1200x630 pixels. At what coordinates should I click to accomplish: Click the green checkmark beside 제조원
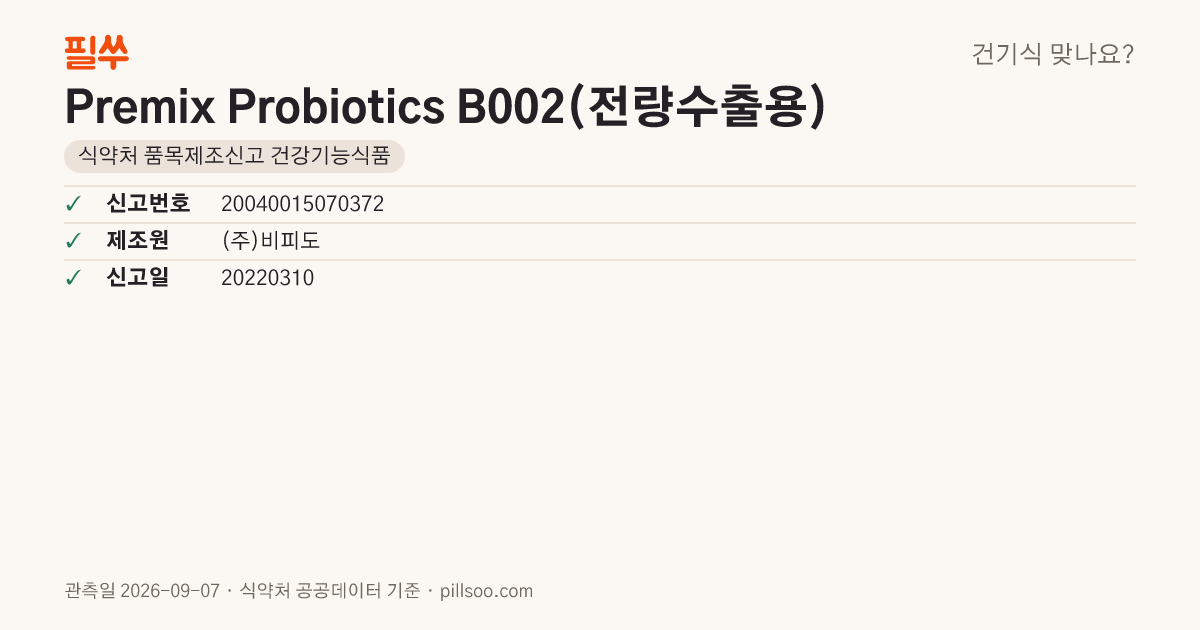[73, 241]
